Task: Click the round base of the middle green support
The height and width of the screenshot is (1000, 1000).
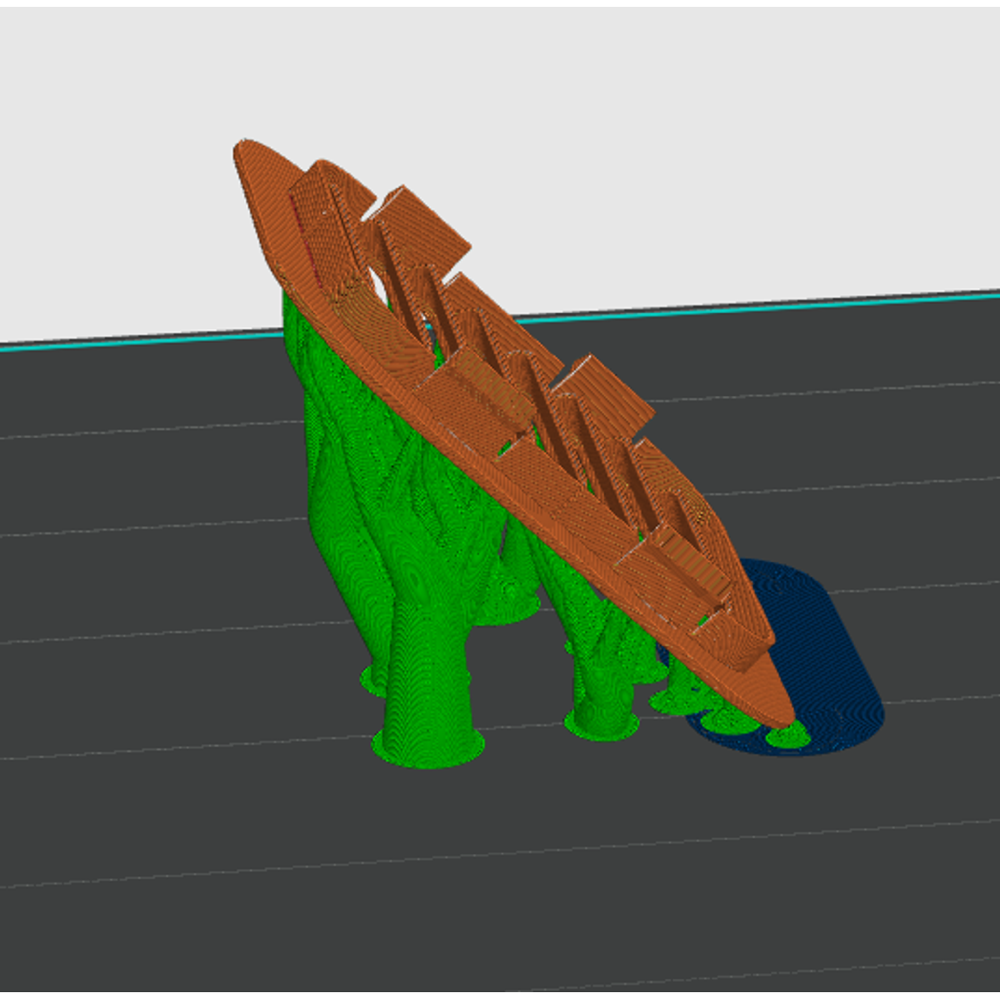Action: (x=602, y=724)
